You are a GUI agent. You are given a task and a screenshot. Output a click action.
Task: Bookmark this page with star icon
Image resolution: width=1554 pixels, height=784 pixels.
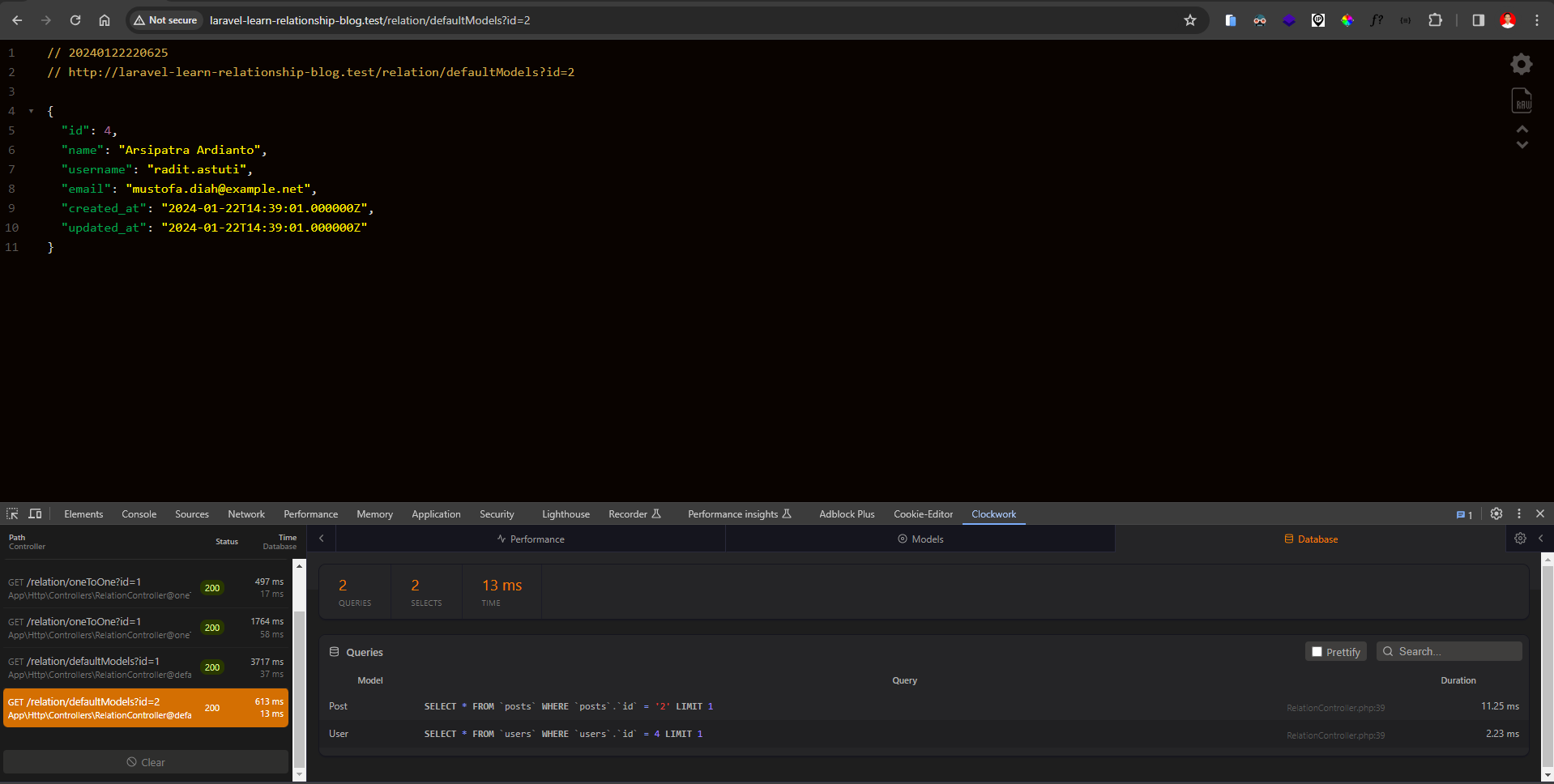click(x=1189, y=20)
